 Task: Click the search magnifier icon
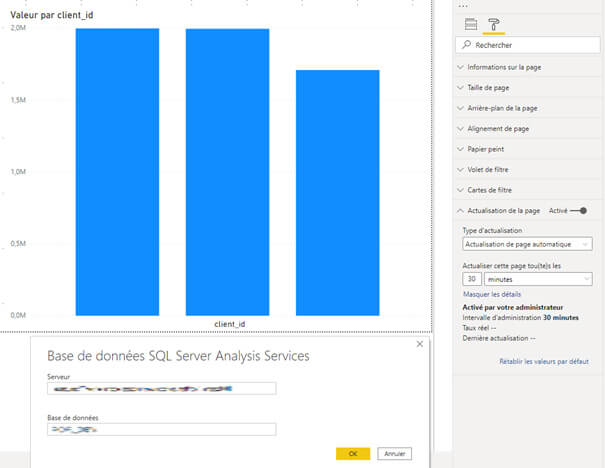pyautogui.click(x=466, y=44)
